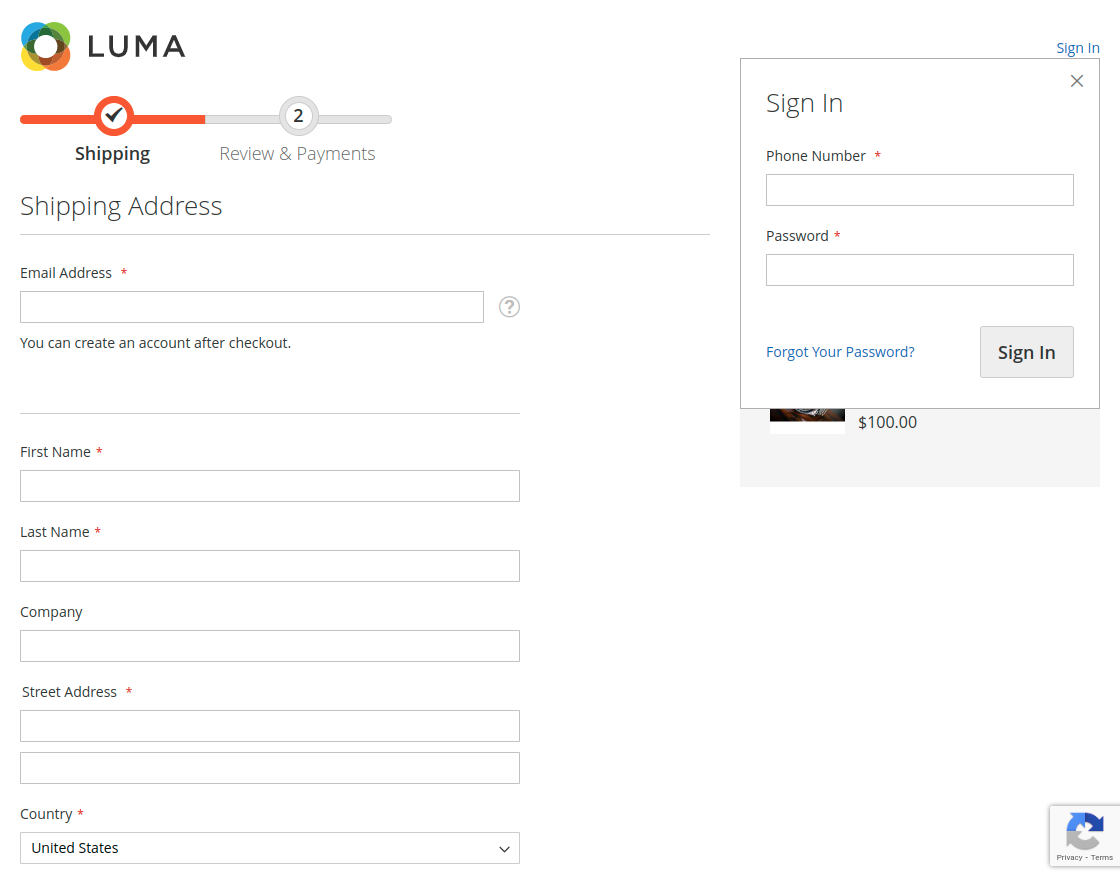Click the Luma logo
Screen dimensions: 1120x880
pos(100,46)
